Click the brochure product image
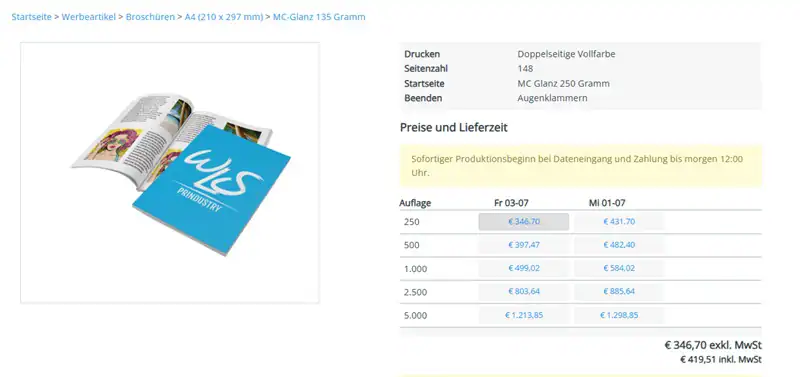This screenshot has height=377, width=800. (x=170, y=173)
